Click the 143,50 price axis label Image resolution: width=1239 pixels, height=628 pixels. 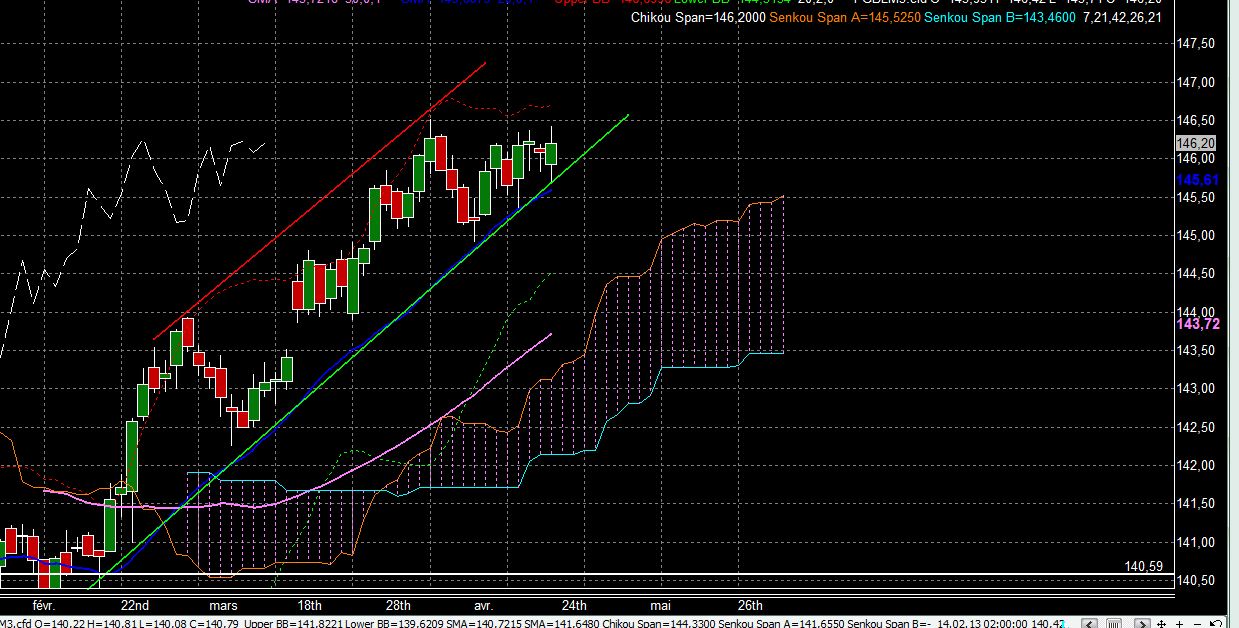(x=1196, y=351)
